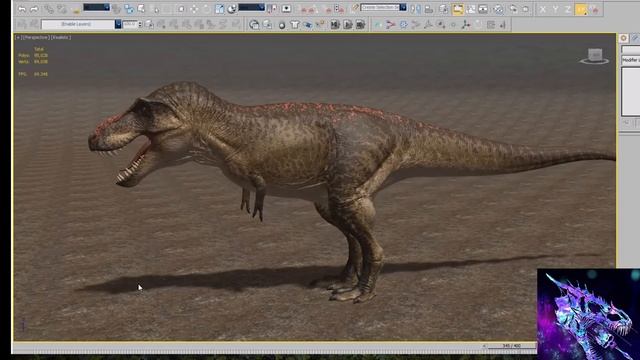Activate the Select by Name blue list icon
Image resolution: width=640 pixels, height=360 pixels.
pos(129,9)
